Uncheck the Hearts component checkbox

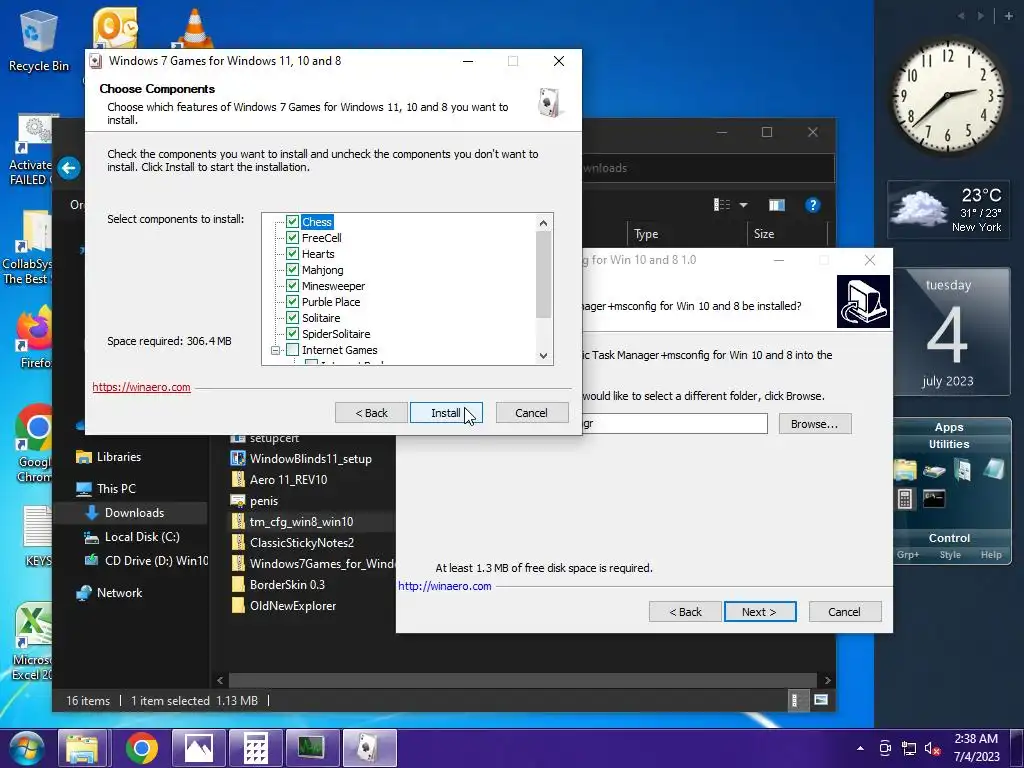293,254
